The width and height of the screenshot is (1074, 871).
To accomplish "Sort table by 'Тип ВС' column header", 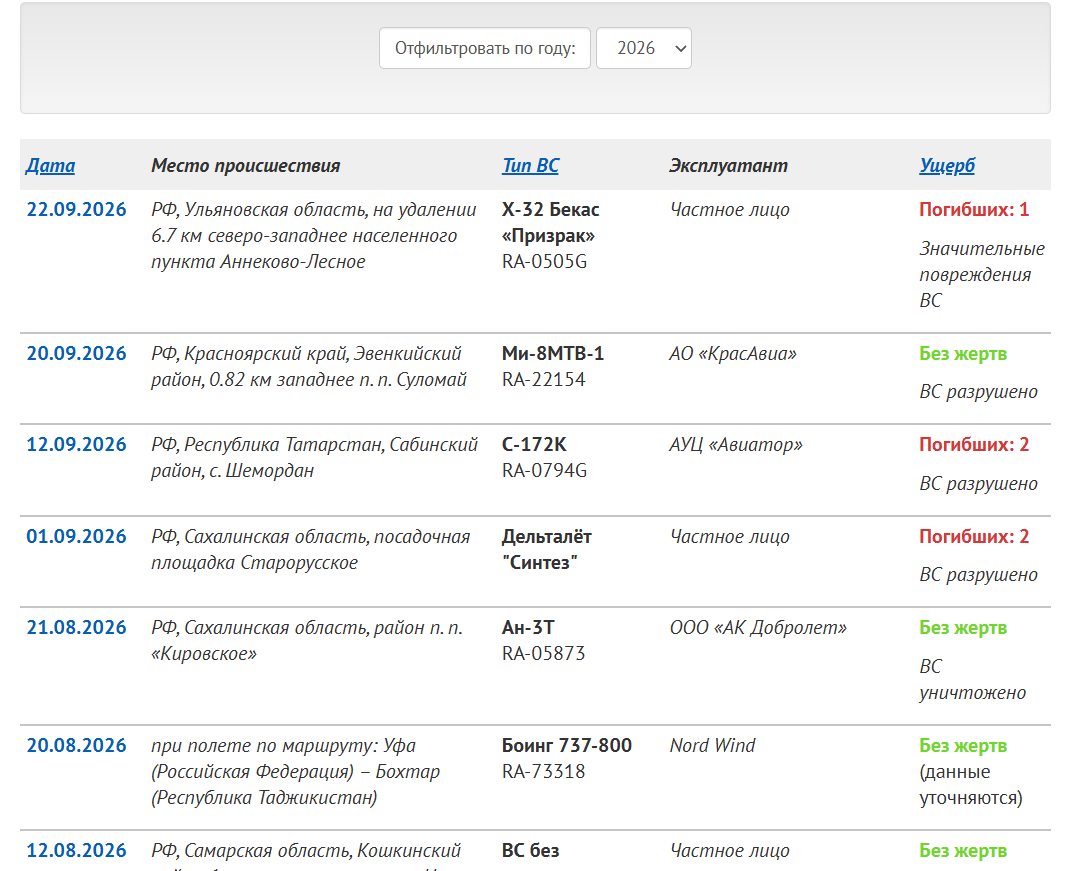I will 530,166.
